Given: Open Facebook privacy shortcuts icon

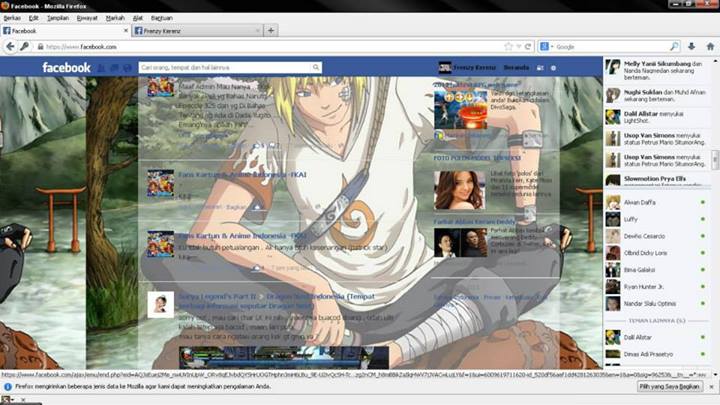Looking at the screenshot, I should [540, 68].
